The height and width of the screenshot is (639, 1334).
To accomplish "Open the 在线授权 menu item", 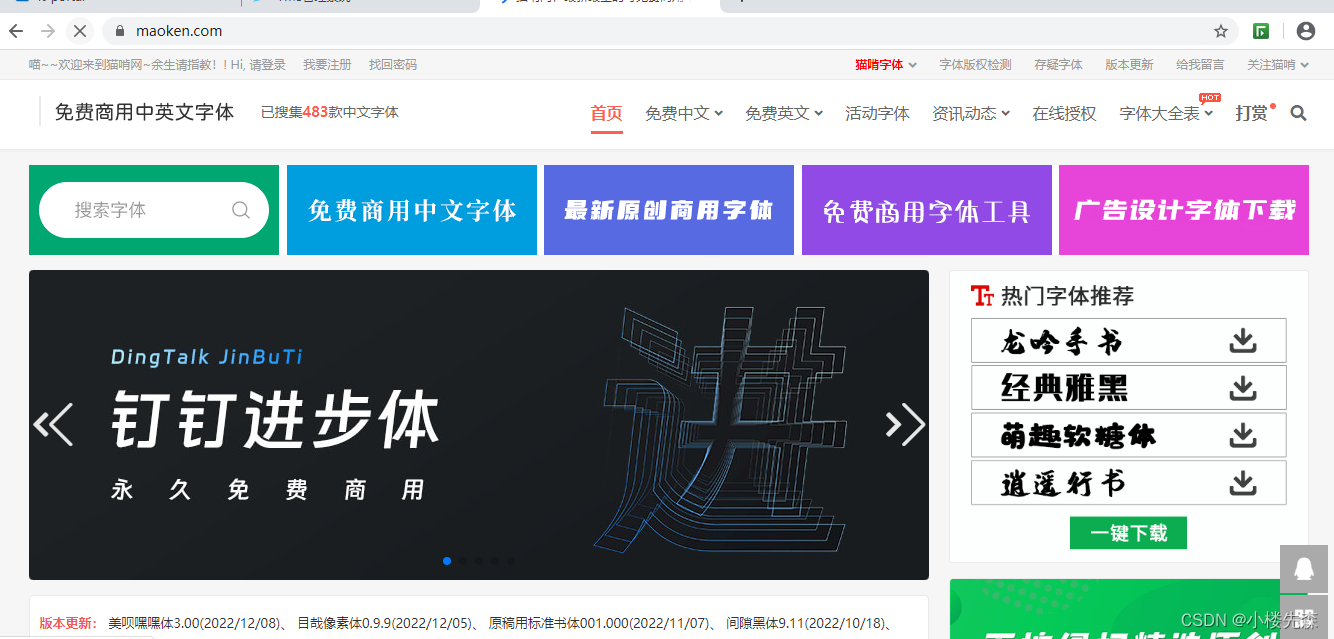I will [1064, 114].
